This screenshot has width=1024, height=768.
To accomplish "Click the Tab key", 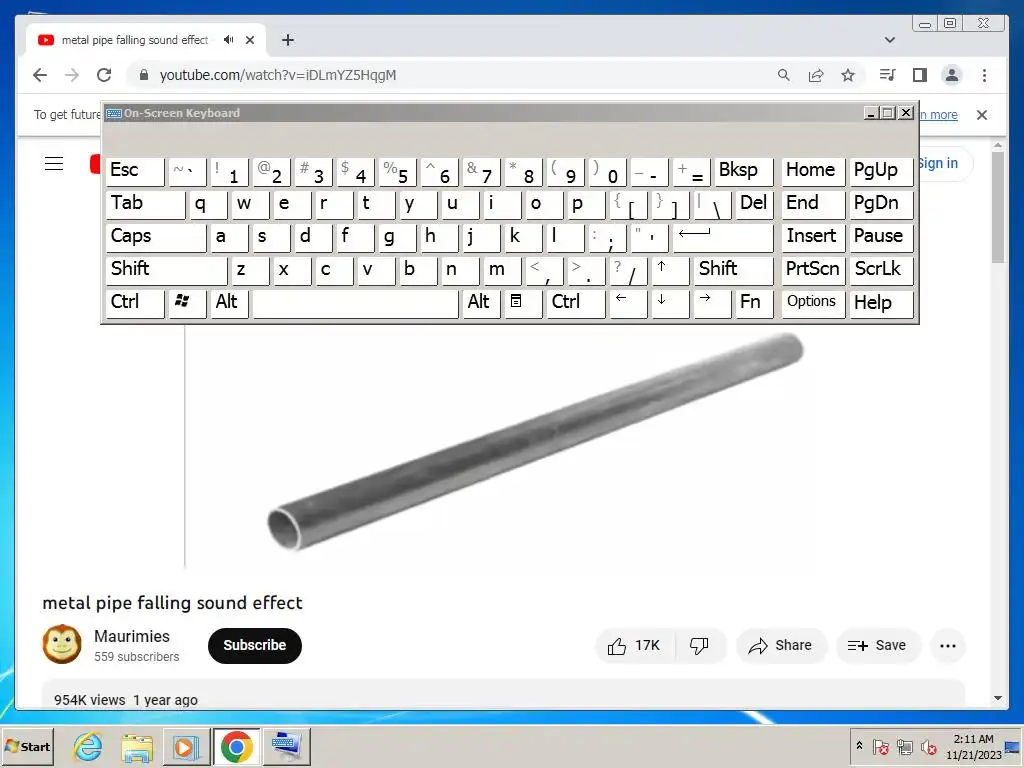I will [x=146, y=204].
